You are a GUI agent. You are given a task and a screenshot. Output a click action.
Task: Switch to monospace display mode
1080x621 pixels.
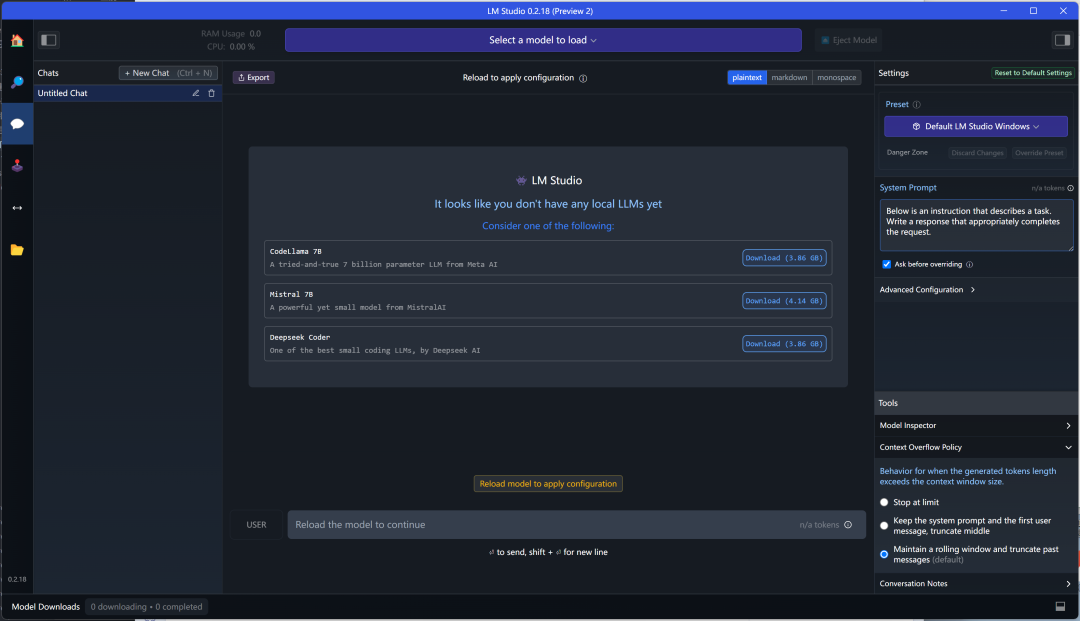coord(837,78)
